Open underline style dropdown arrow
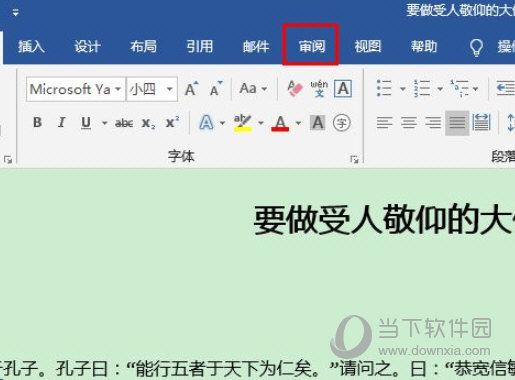This screenshot has width=515, height=380. [x=104, y=123]
